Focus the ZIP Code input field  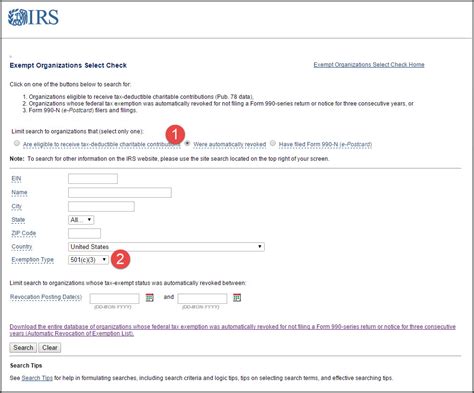(x=84, y=233)
